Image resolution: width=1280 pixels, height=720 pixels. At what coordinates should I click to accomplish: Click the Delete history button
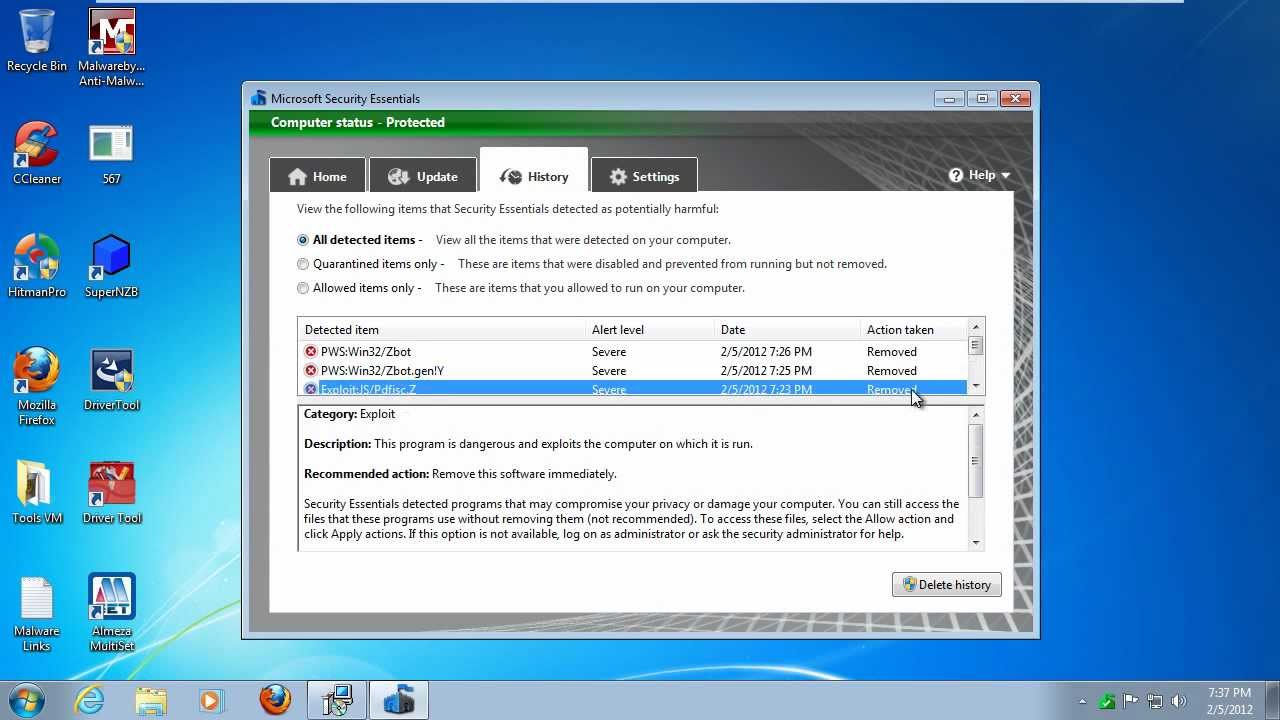[946, 585]
